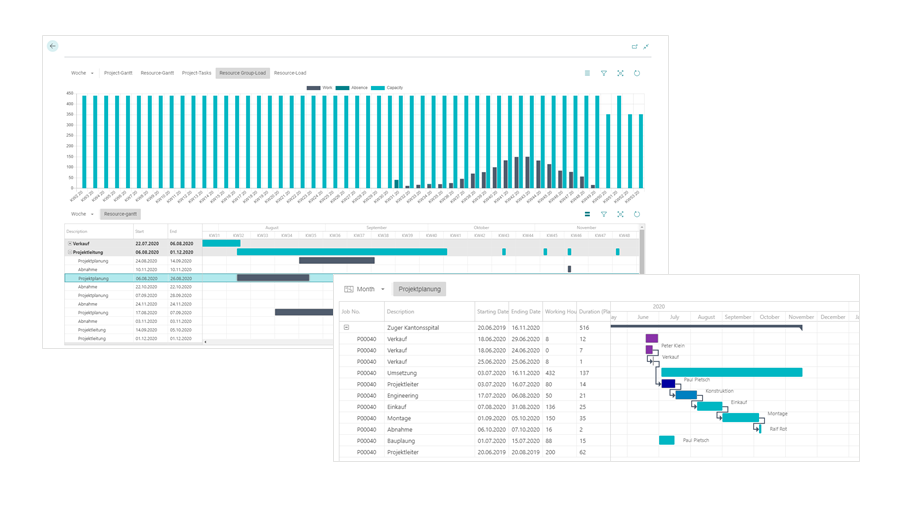The height and width of the screenshot is (515, 908).
Task: Switch to the Resource-Load tab
Action: tap(290, 73)
